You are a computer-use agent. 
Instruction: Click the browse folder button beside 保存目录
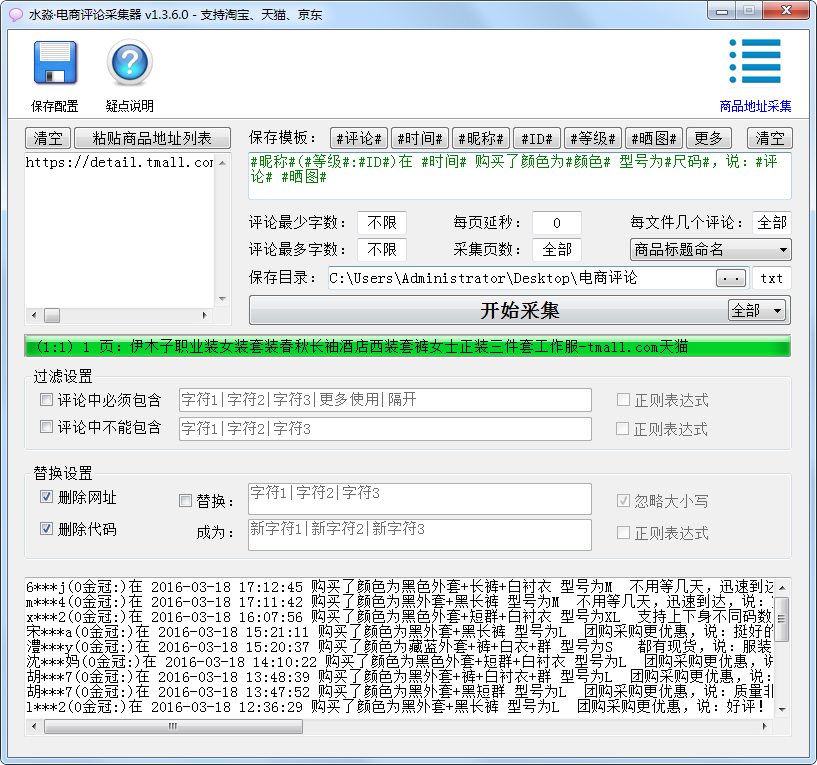[731, 278]
